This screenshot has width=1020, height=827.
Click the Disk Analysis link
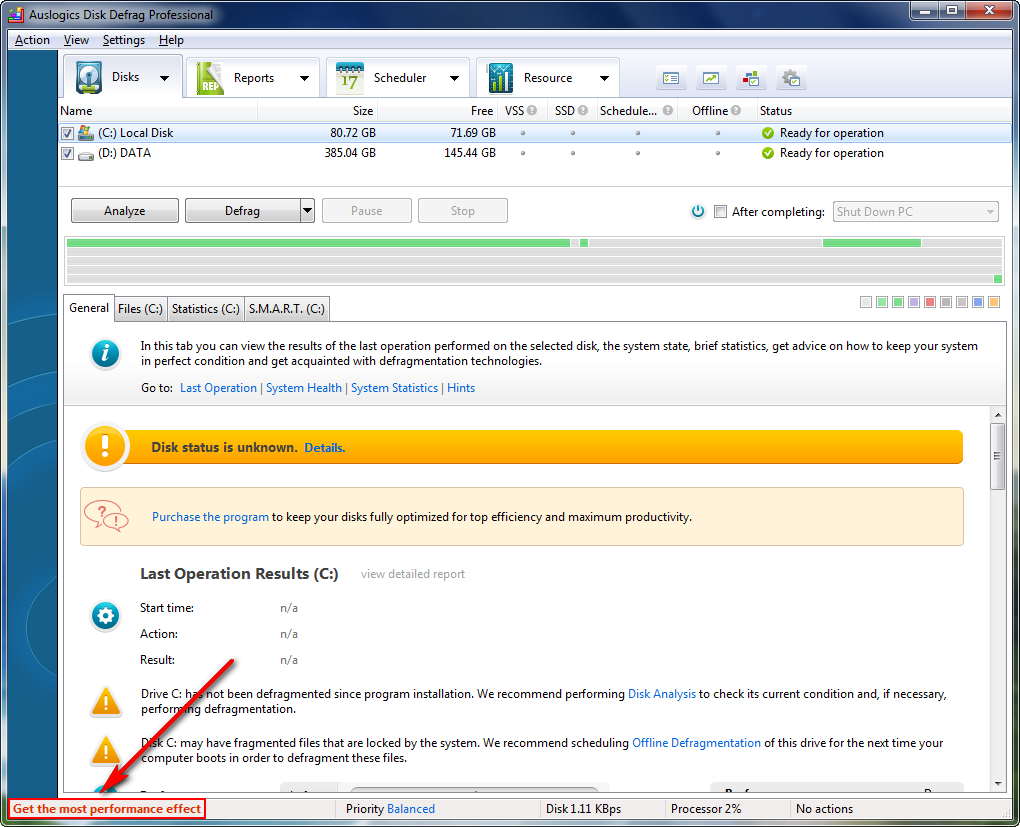tap(662, 694)
